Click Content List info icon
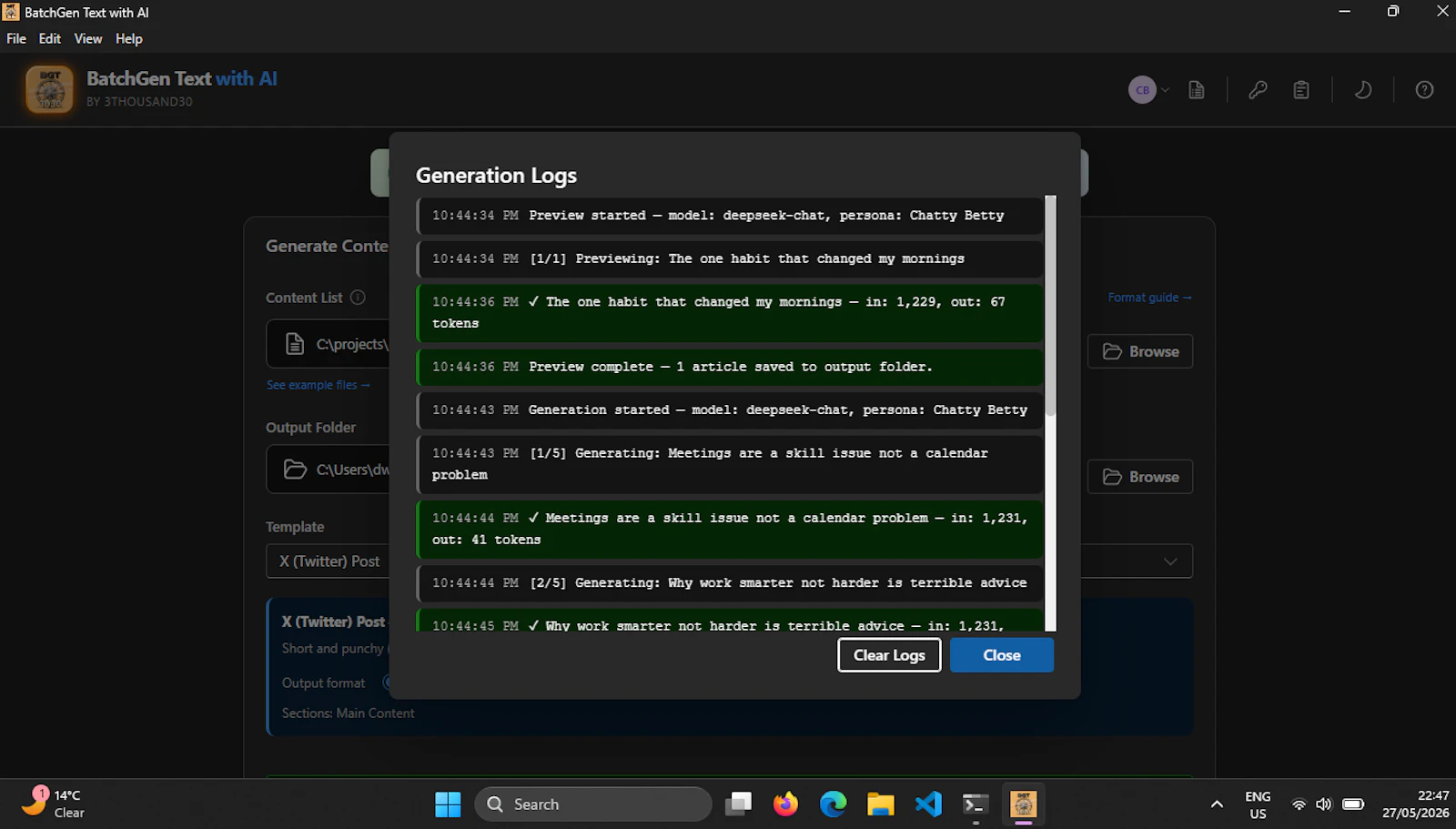The height and width of the screenshot is (829, 1456). click(x=358, y=298)
